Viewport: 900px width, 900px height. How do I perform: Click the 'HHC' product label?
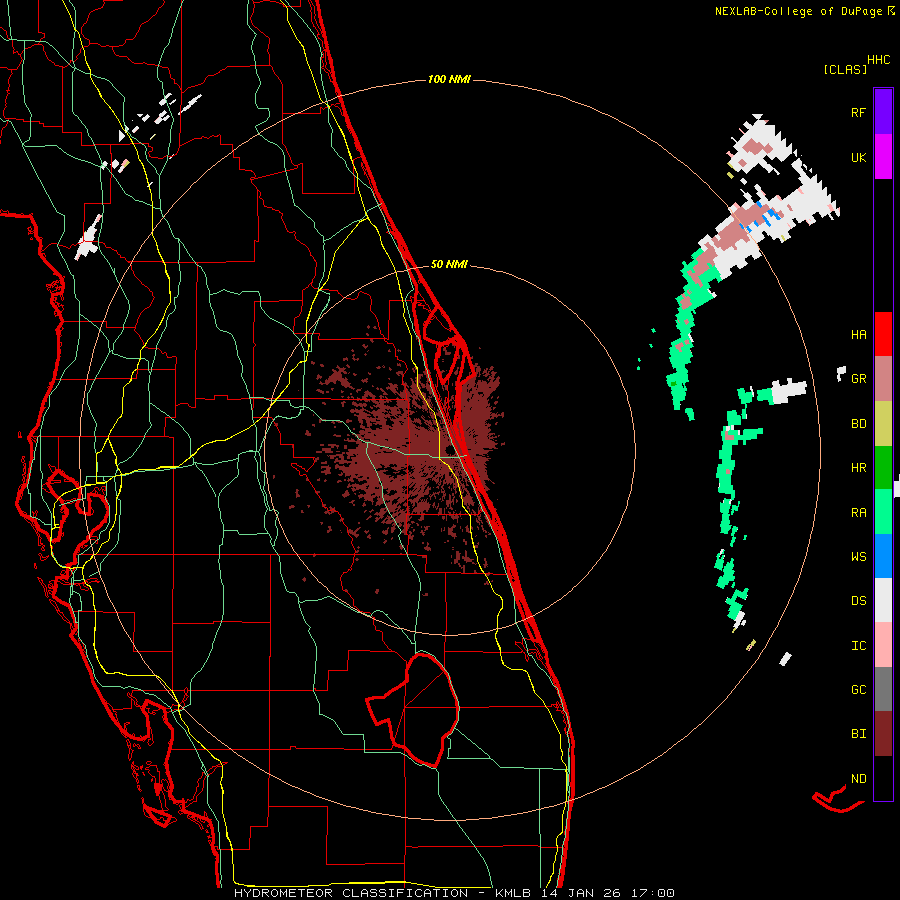[878, 60]
